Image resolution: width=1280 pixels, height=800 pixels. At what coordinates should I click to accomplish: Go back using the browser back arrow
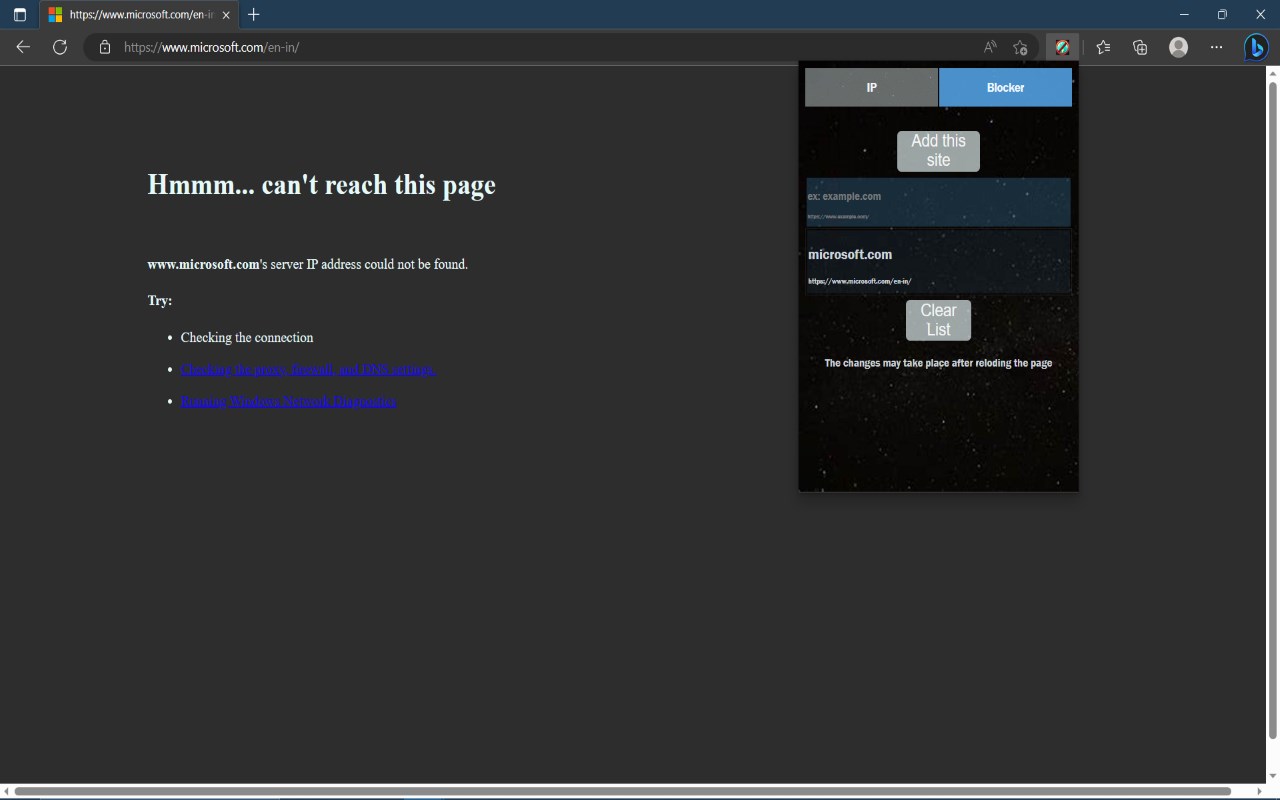(23, 47)
